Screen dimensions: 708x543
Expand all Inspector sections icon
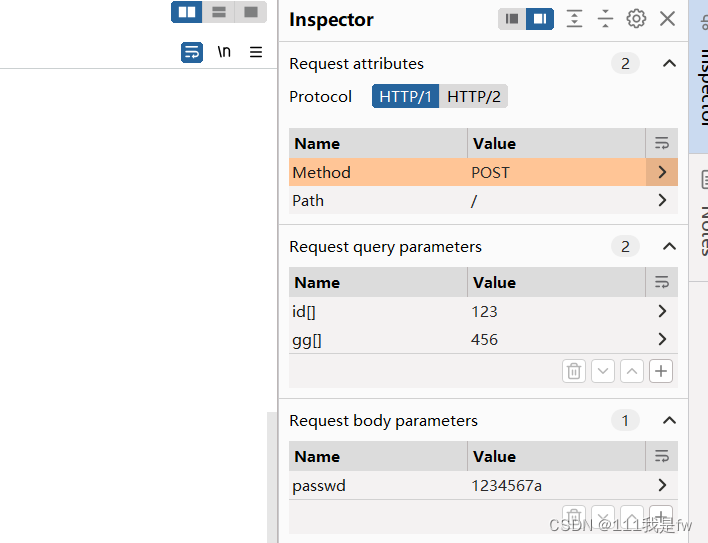tap(574, 19)
